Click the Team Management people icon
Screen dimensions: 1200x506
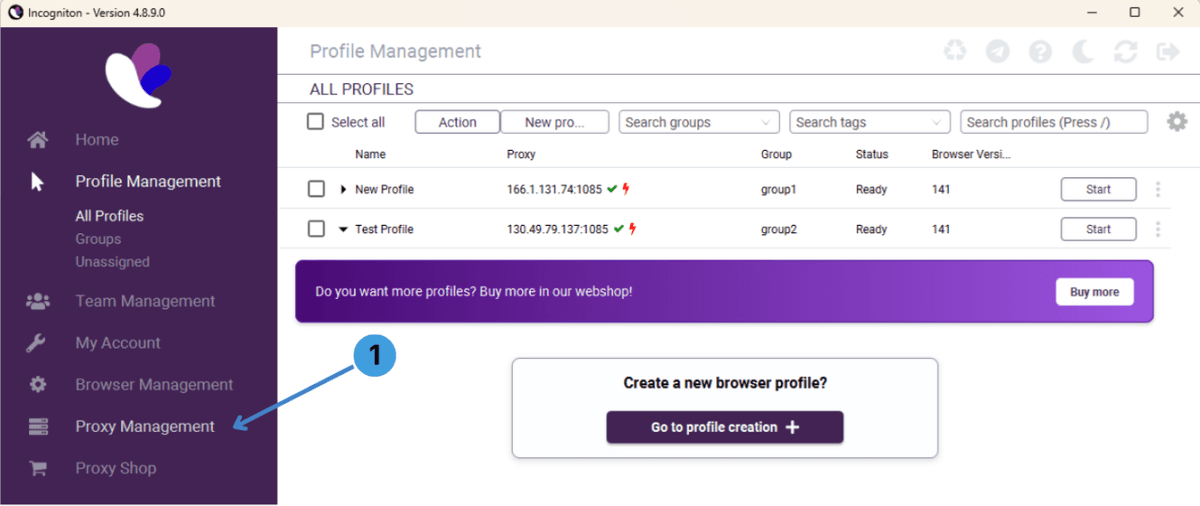[x=38, y=301]
